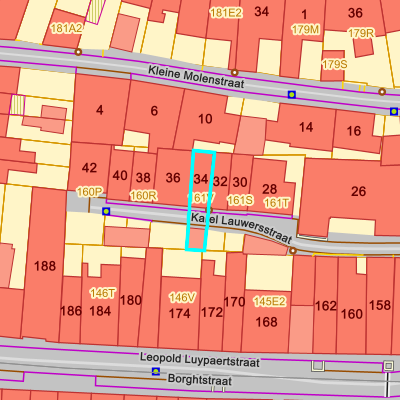Click the blue marker above Borghtstraat label

pos(156,371)
